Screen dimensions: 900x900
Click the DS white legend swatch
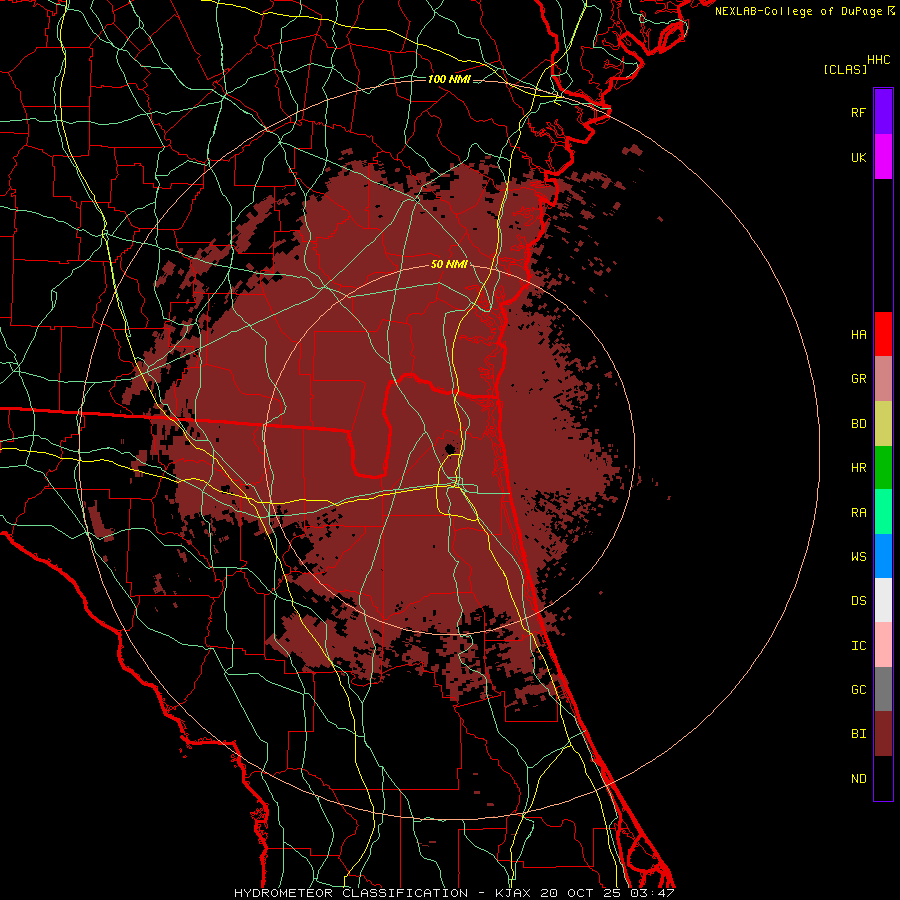883,600
